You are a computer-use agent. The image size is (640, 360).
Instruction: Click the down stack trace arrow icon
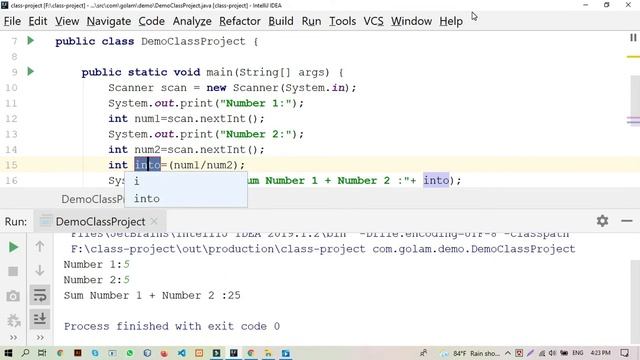(x=40, y=270)
